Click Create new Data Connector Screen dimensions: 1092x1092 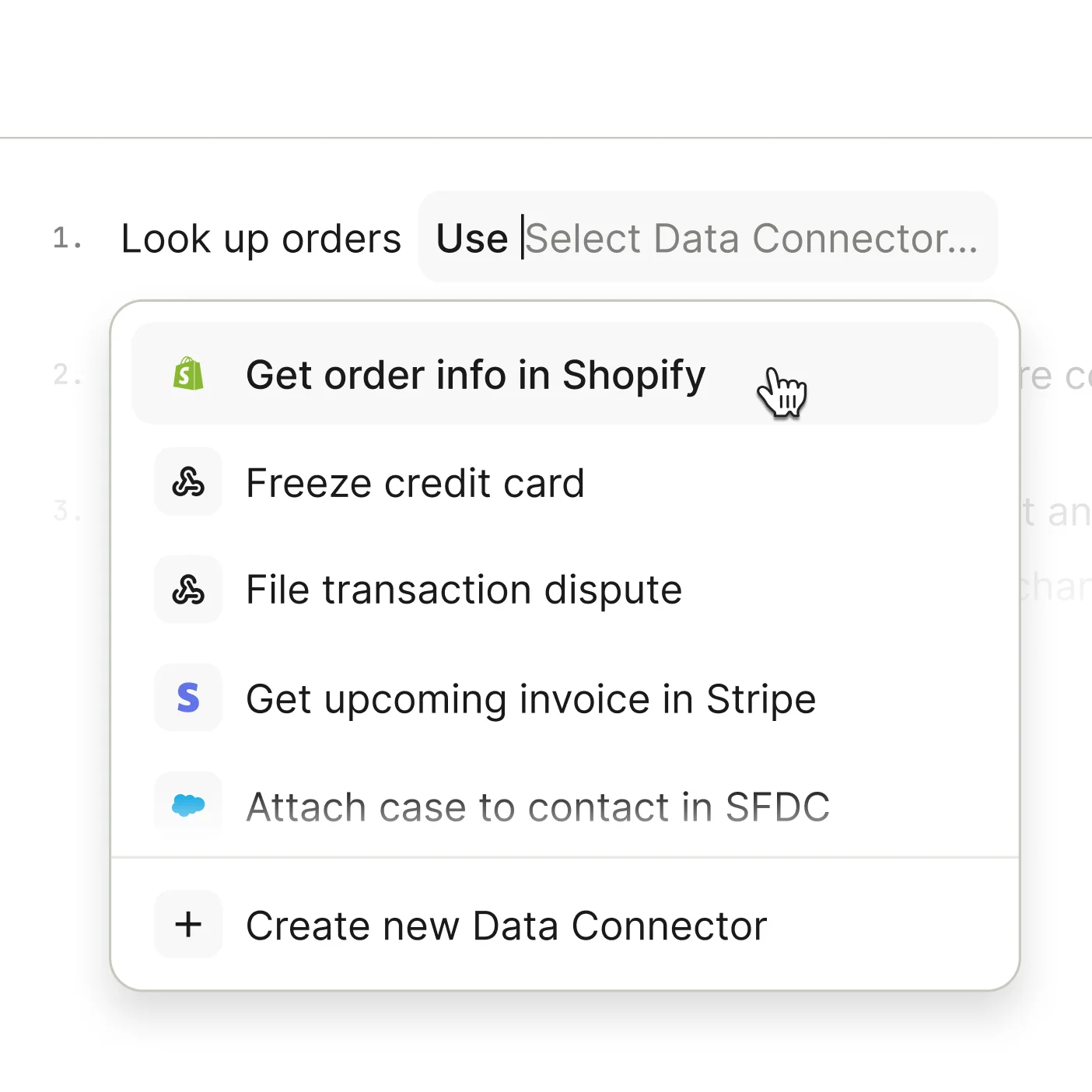(x=506, y=925)
